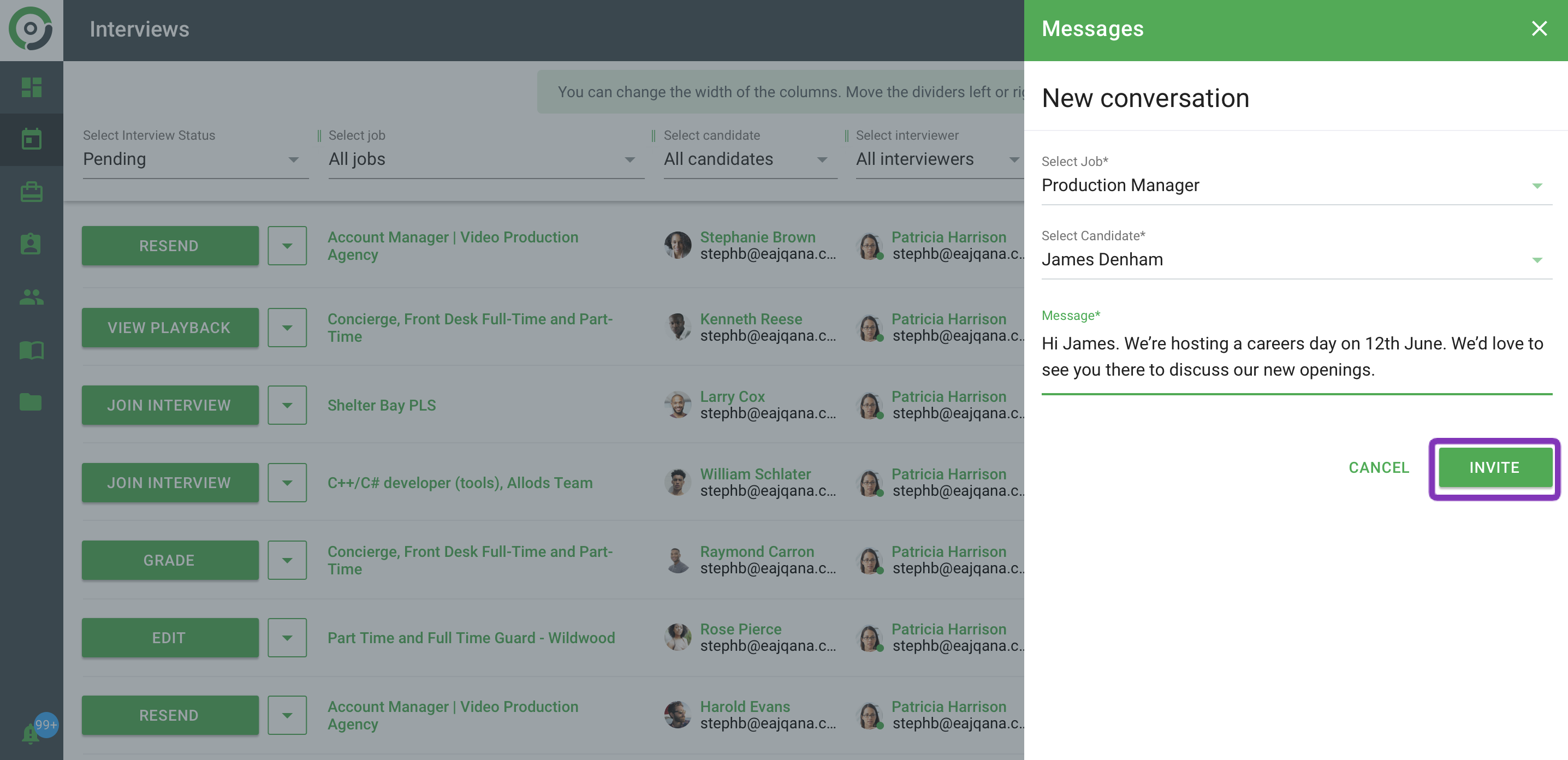This screenshot has height=760, width=1568.
Task: Click the Grade button for Raymond Carron
Action: (169, 560)
